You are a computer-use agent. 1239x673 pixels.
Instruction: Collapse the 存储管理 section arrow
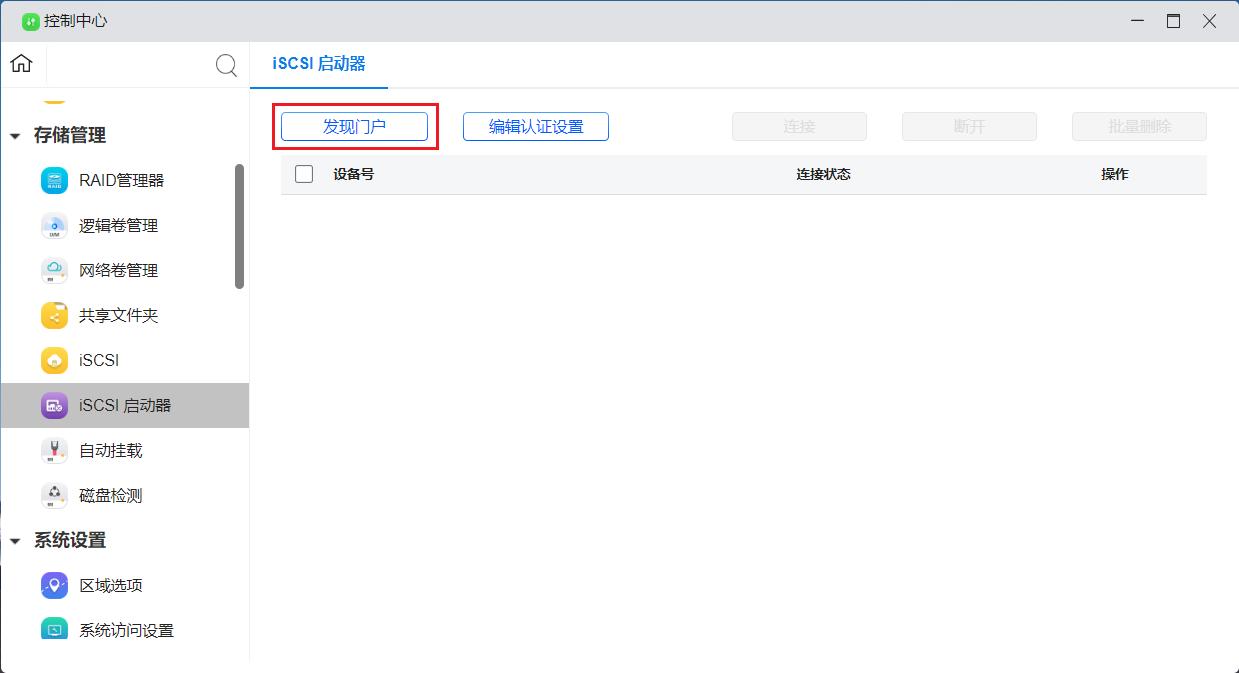coord(15,136)
